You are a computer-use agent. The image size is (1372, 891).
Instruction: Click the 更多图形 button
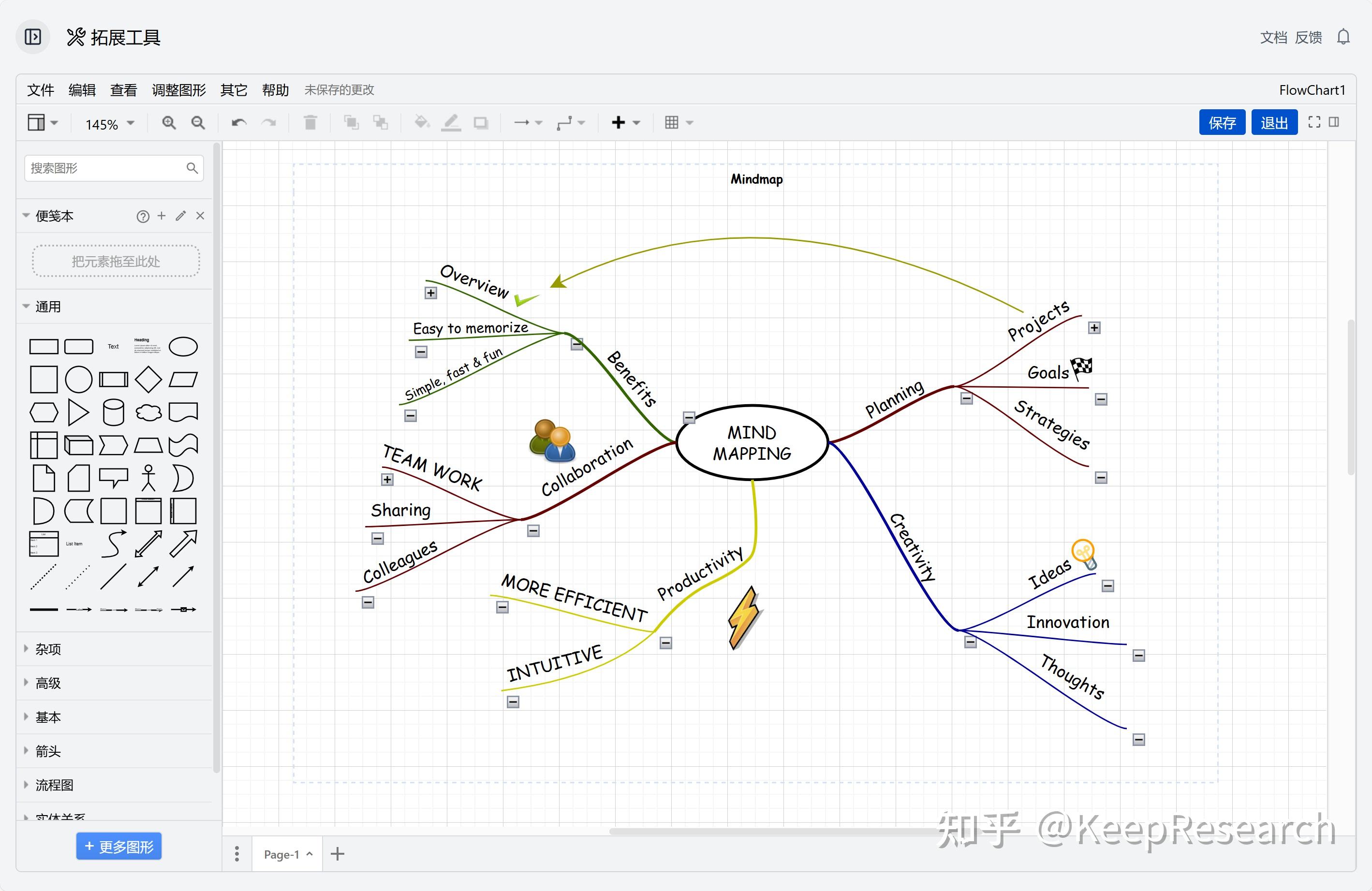click(x=118, y=846)
